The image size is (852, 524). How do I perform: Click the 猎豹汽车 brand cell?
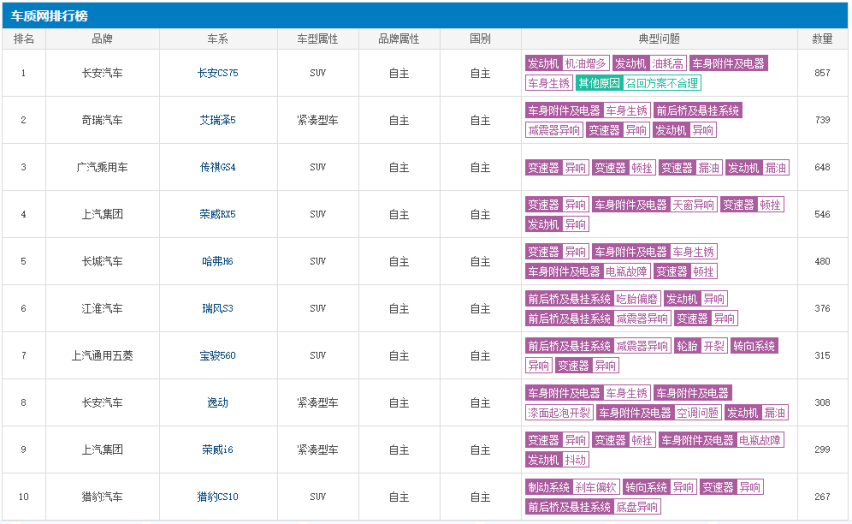point(102,497)
